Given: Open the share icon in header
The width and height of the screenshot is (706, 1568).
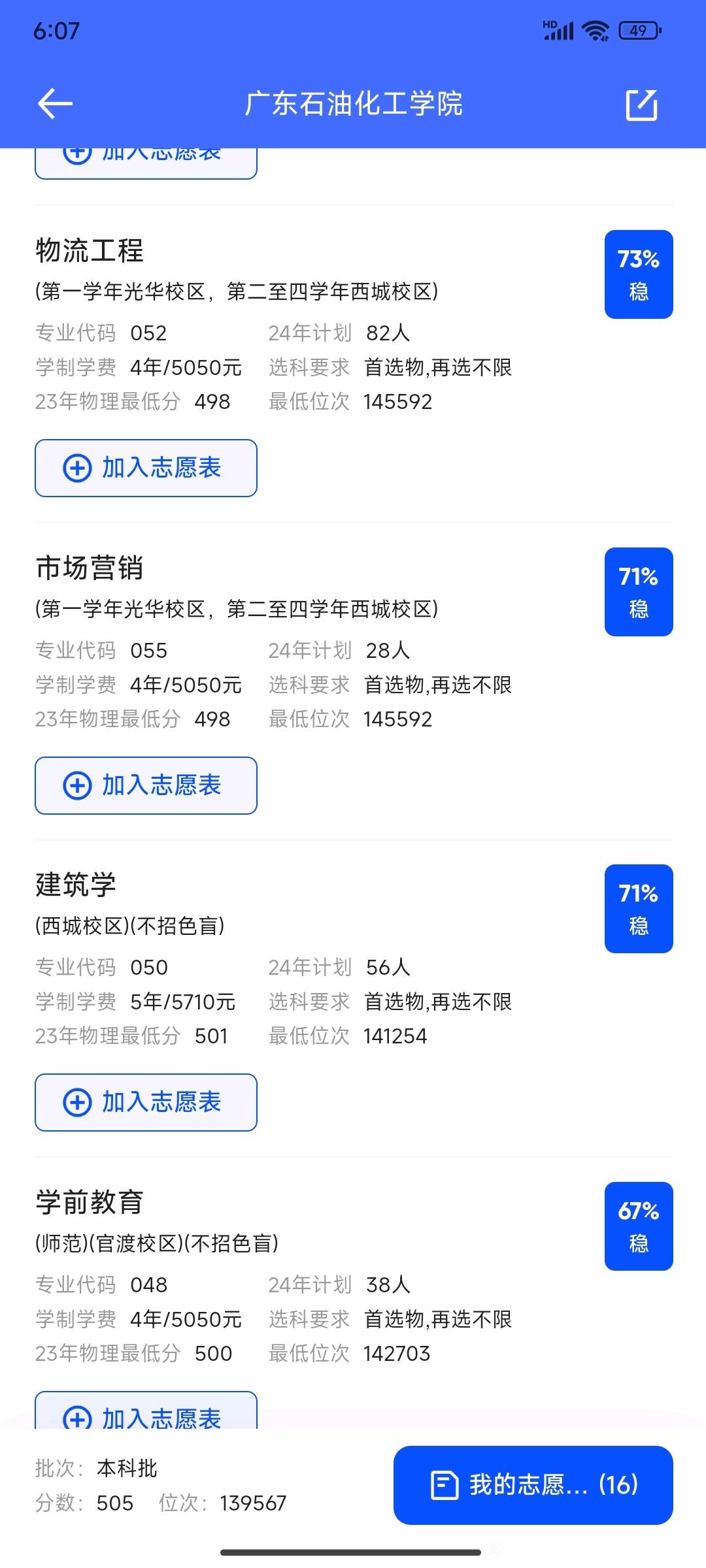Looking at the screenshot, I should coord(641,105).
